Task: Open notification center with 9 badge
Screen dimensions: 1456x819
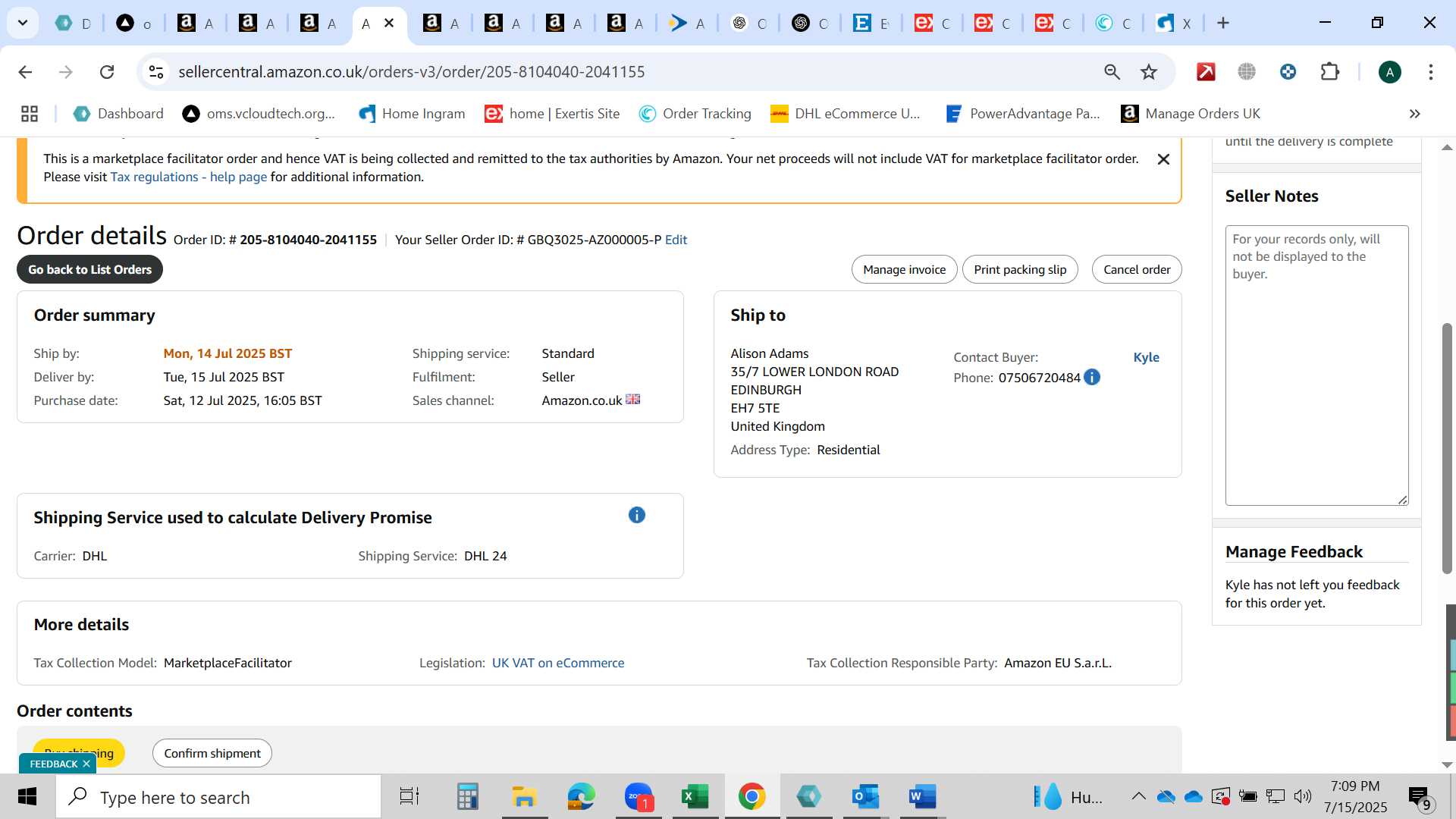Action: click(1420, 798)
